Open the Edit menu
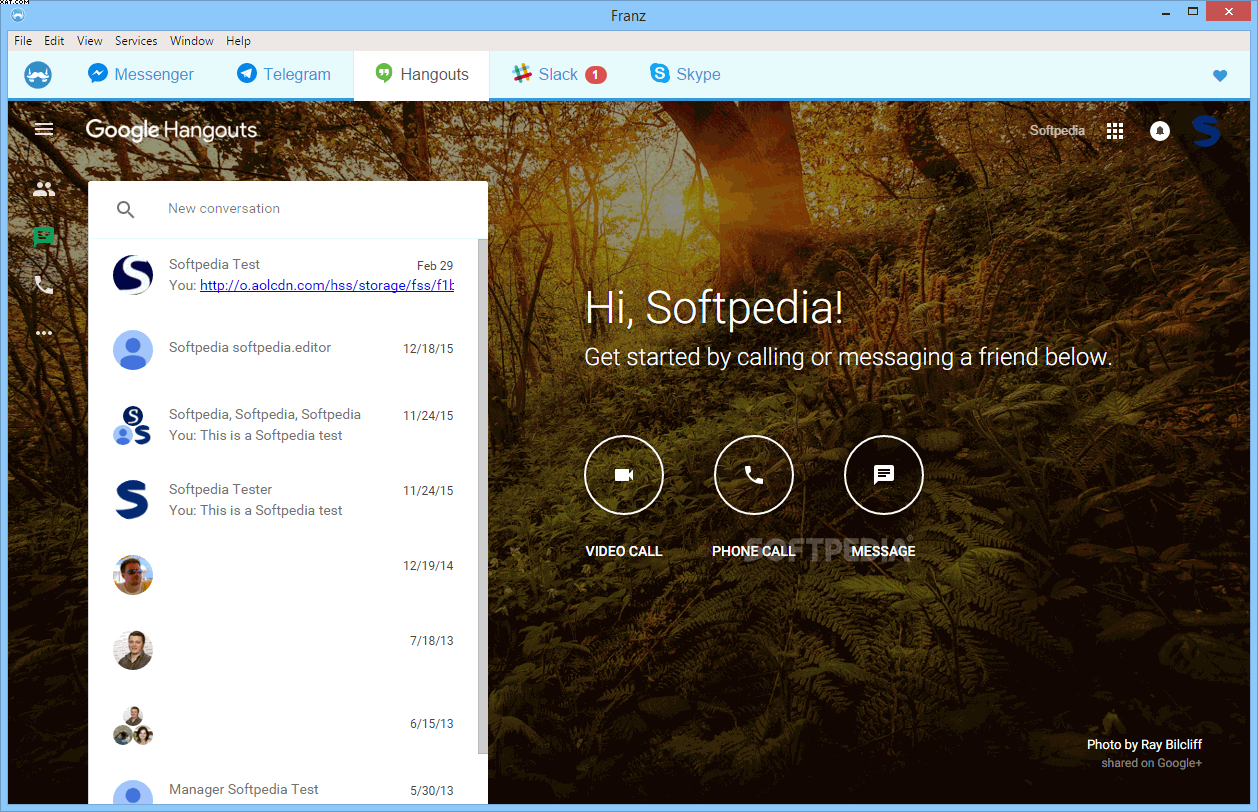 (54, 41)
